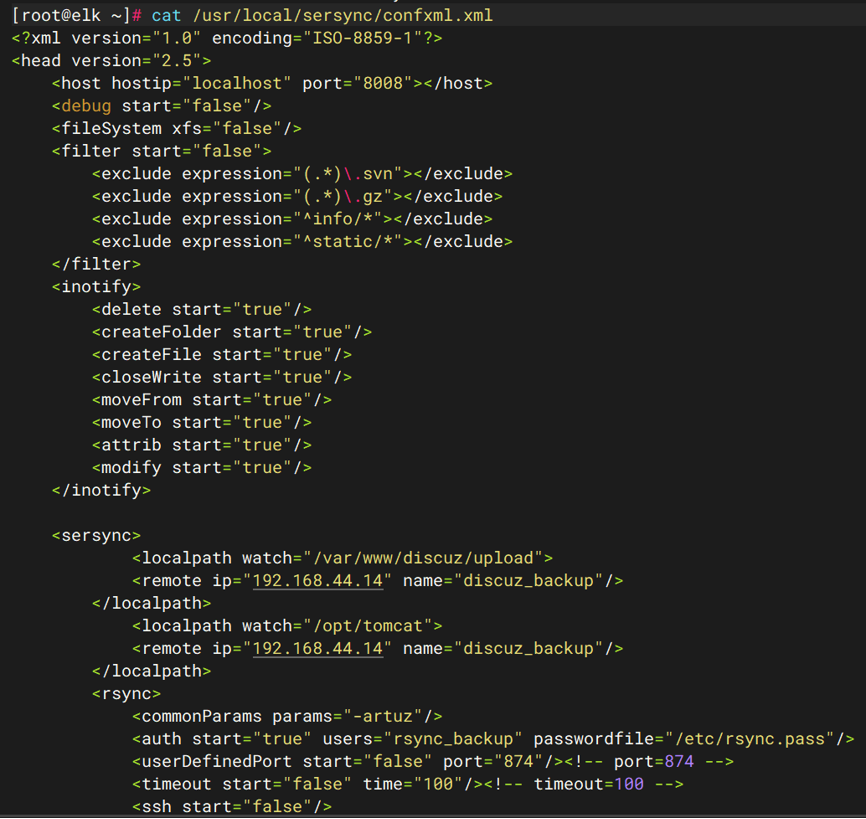Click the xml version declaration line
The width and height of the screenshot is (866, 819).
pyautogui.click(x=227, y=38)
